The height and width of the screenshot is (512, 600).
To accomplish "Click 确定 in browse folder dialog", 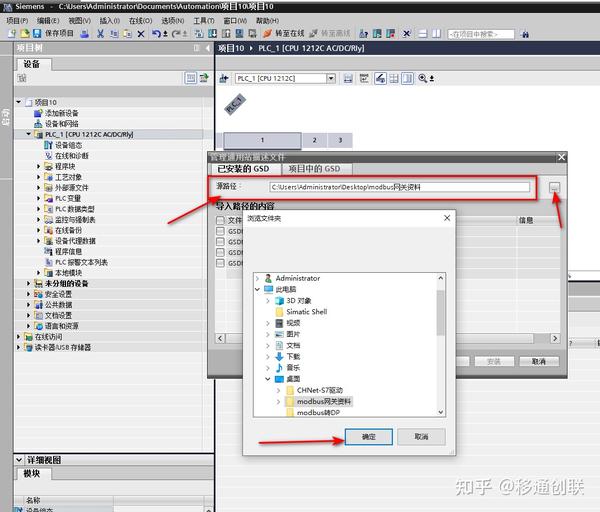I will pos(368,437).
